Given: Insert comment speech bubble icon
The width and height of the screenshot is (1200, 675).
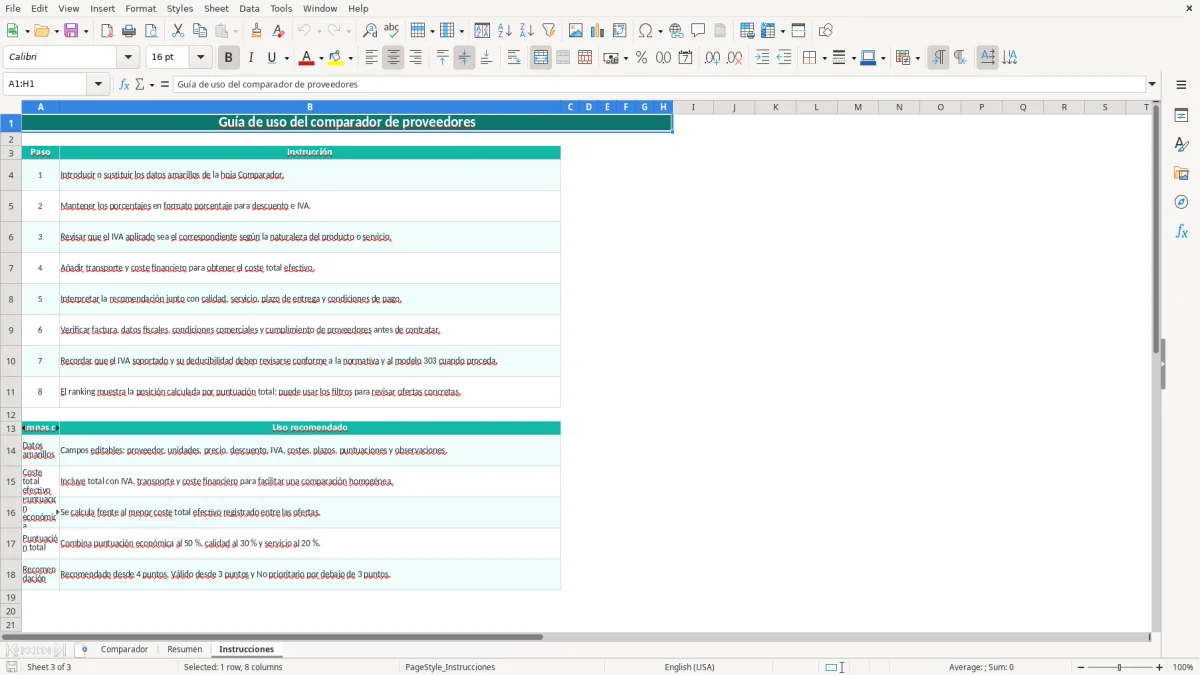Looking at the screenshot, I should coord(698,31).
